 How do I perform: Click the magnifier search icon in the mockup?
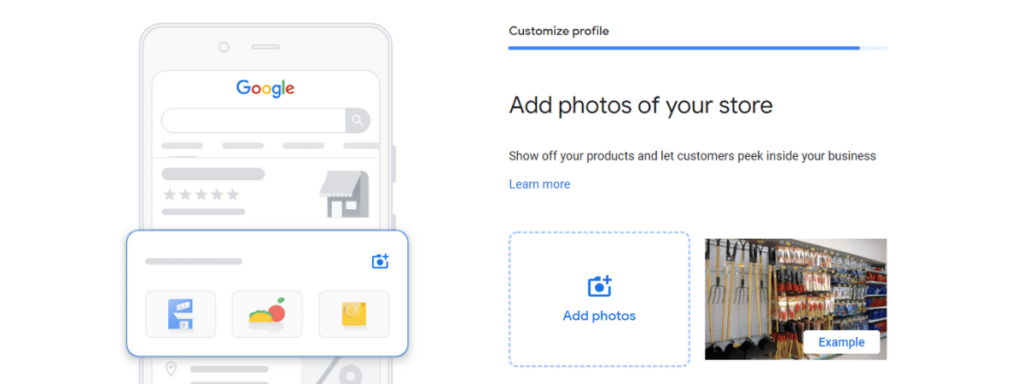(357, 120)
